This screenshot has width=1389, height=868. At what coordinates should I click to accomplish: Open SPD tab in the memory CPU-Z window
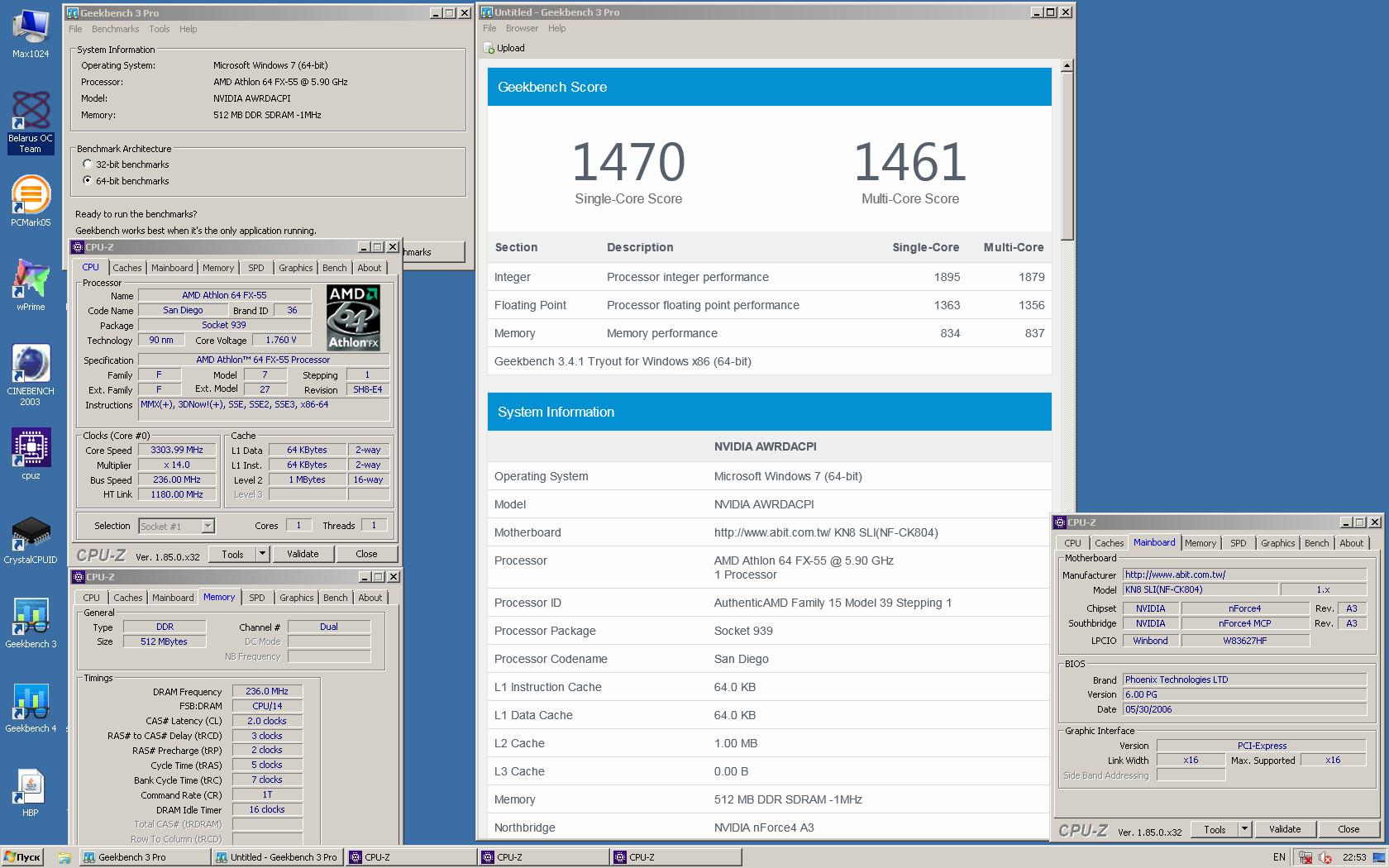[x=257, y=598]
